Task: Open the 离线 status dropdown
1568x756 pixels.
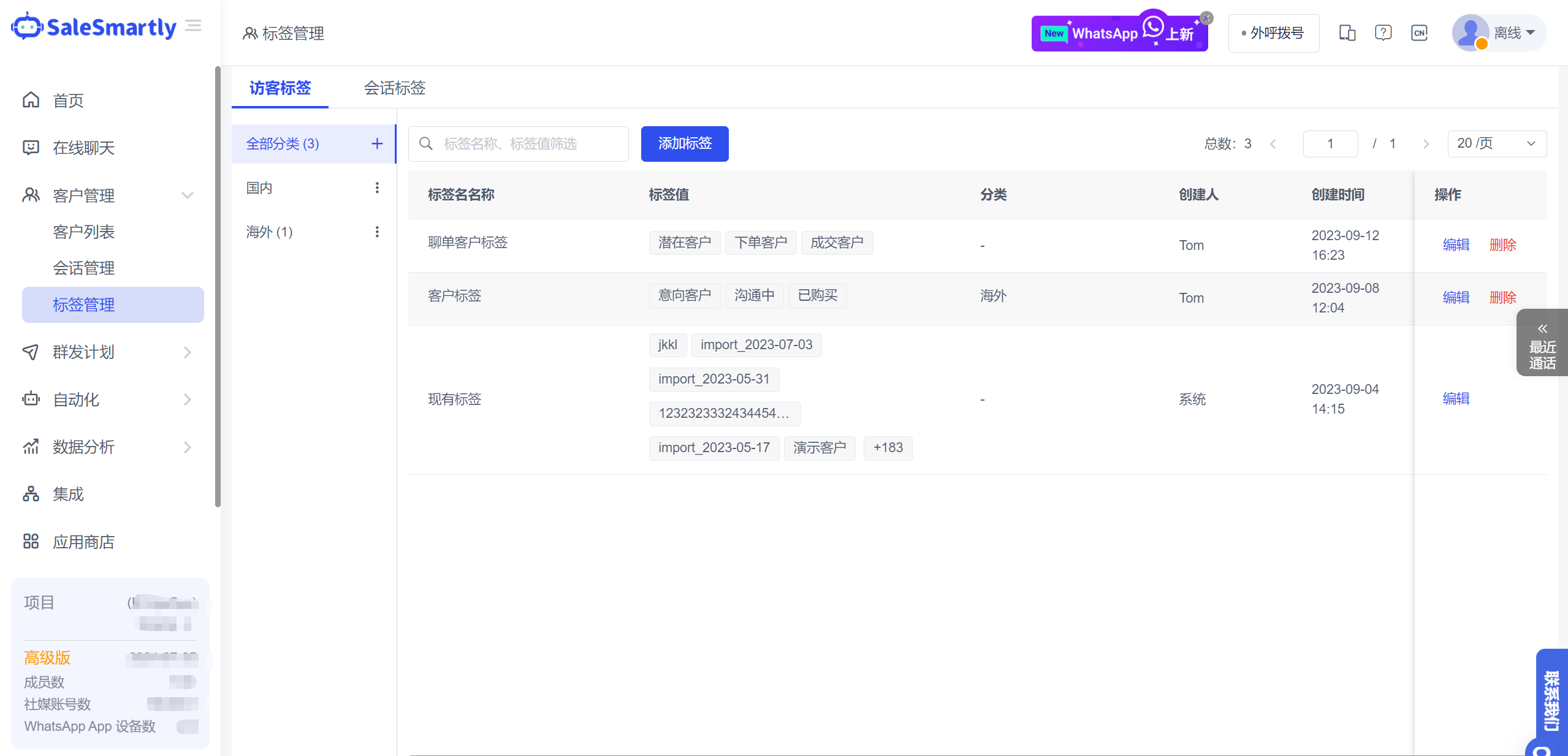Action: [1514, 32]
